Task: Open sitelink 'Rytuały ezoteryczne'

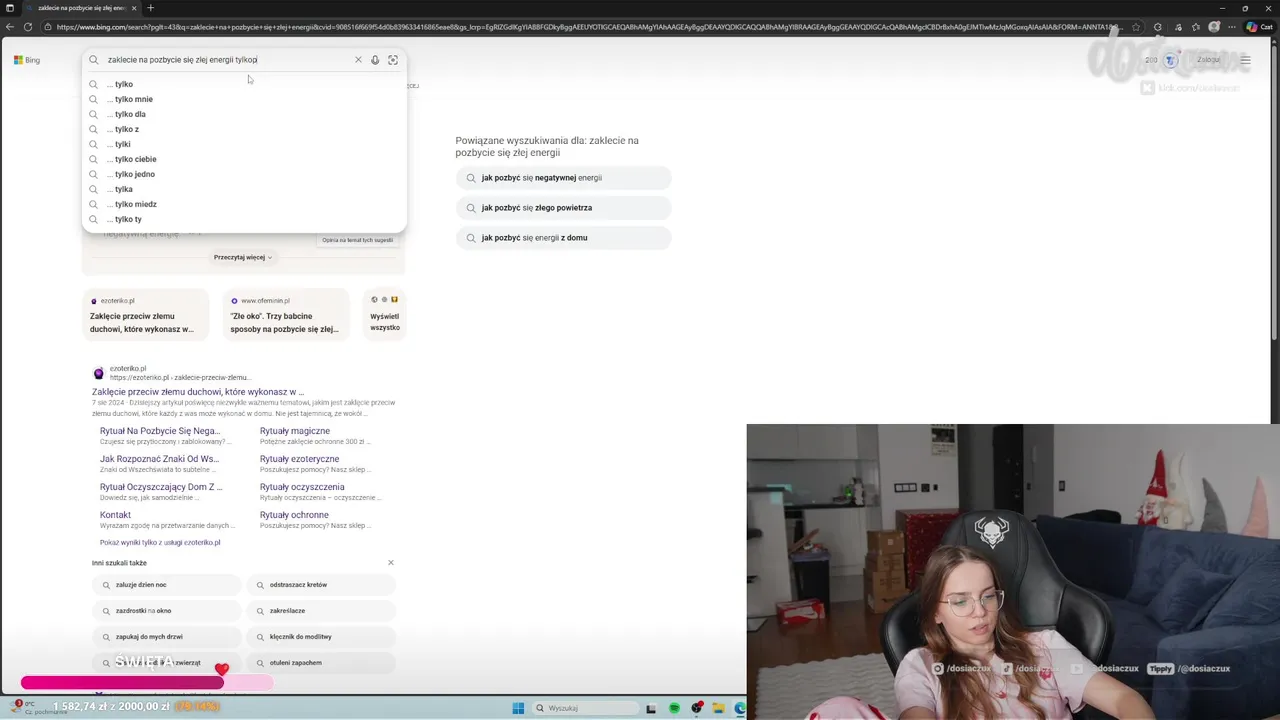Action: [299, 459]
